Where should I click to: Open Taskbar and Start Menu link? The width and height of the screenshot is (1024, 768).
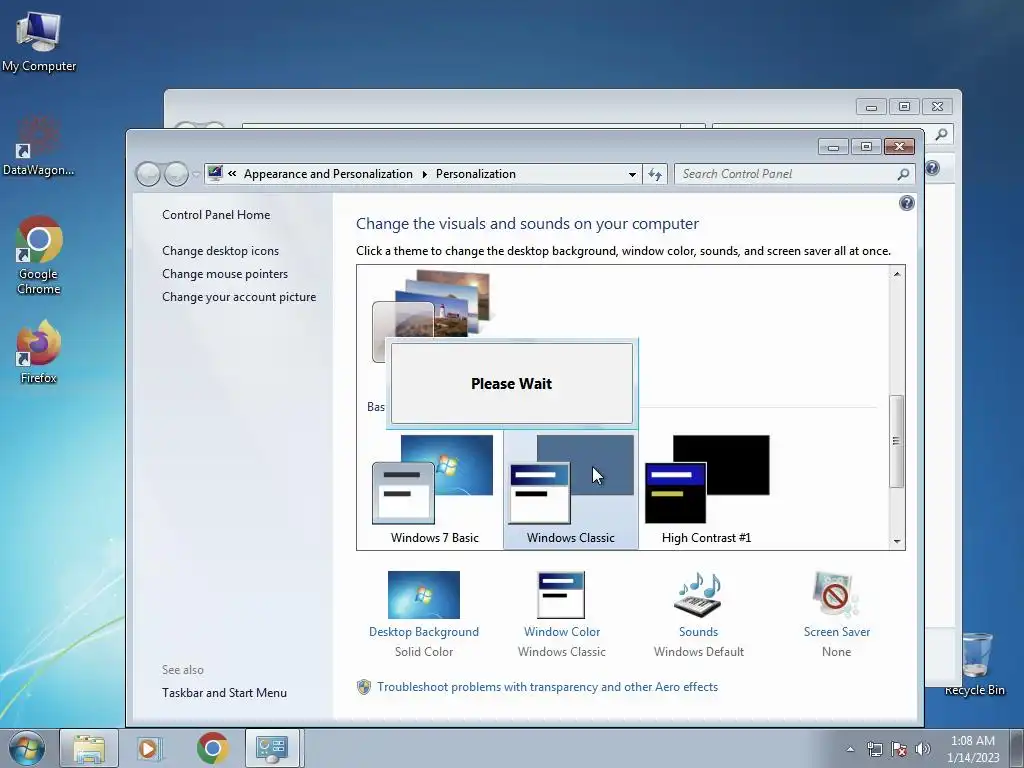coord(224,693)
